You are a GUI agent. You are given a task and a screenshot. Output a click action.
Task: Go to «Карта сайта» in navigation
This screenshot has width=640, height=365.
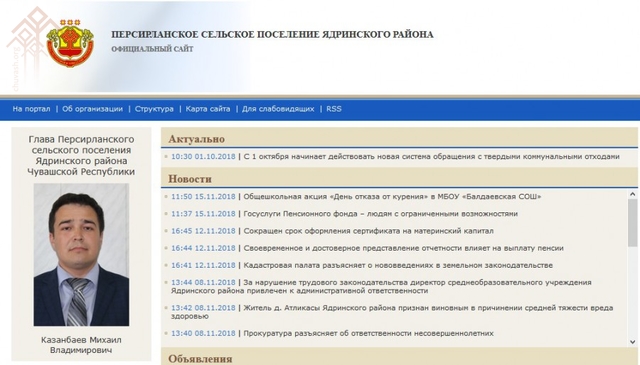[x=208, y=109]
